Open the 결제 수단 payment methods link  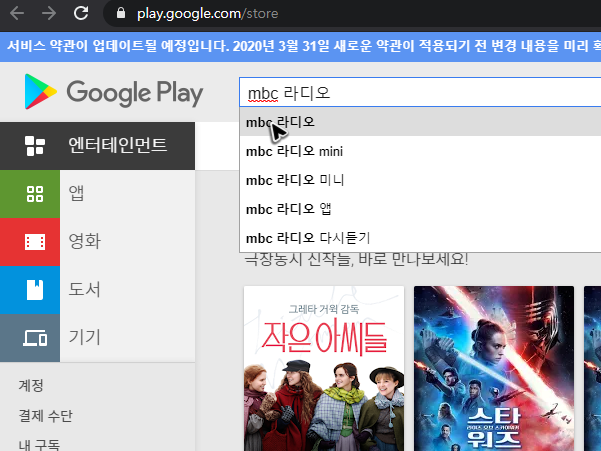click(x=46, y=416)
